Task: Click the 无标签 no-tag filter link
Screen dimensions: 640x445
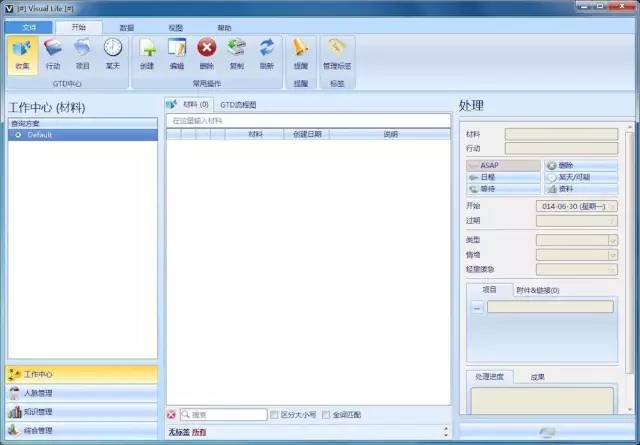Action: (x=179, y=432)
